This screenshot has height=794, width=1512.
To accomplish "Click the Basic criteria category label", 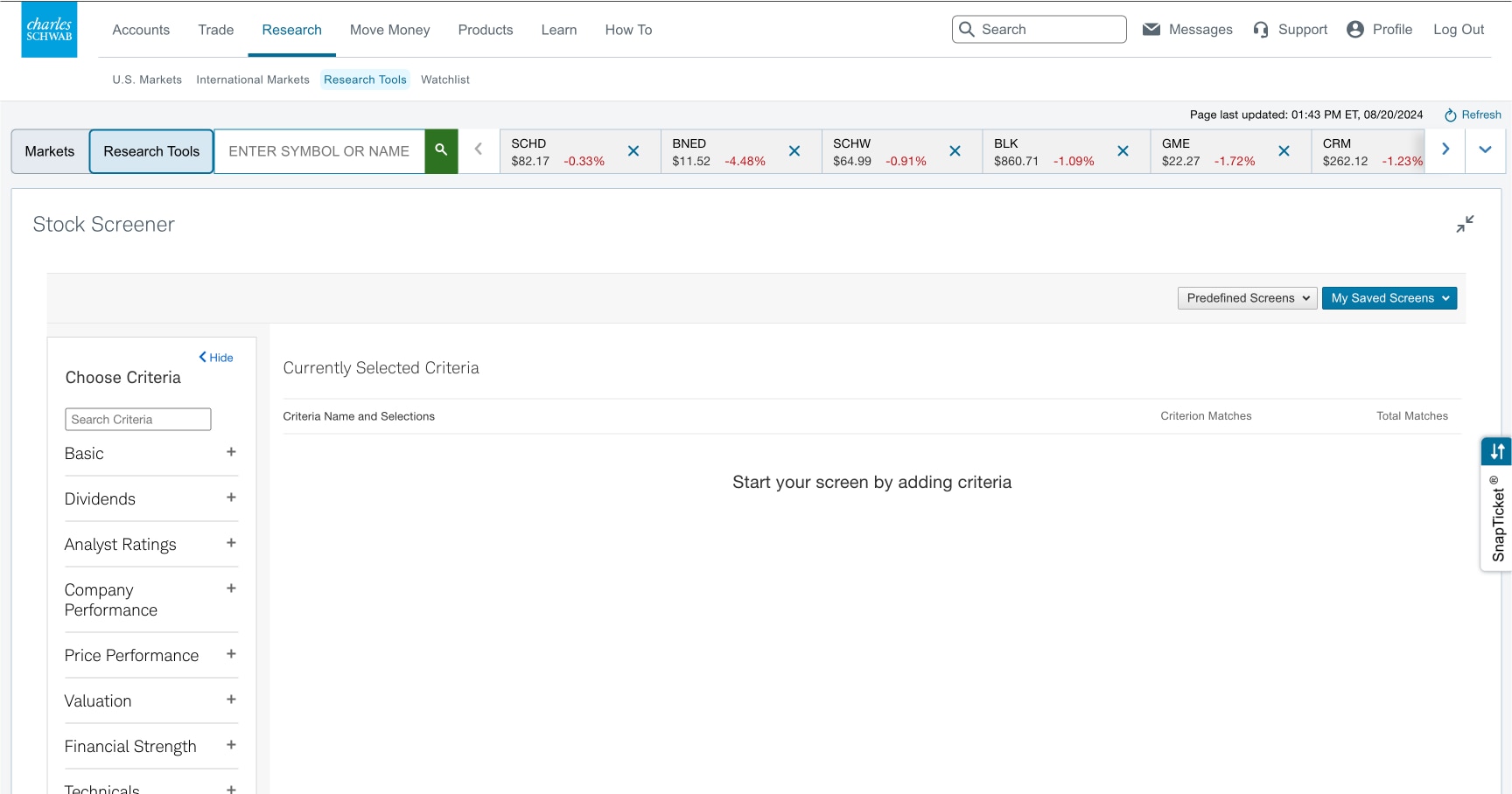I will pyautogui.click(x=84, y=454).
